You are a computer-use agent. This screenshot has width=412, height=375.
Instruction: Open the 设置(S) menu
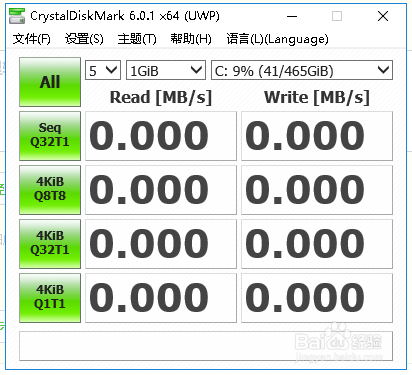click(84, 39)
